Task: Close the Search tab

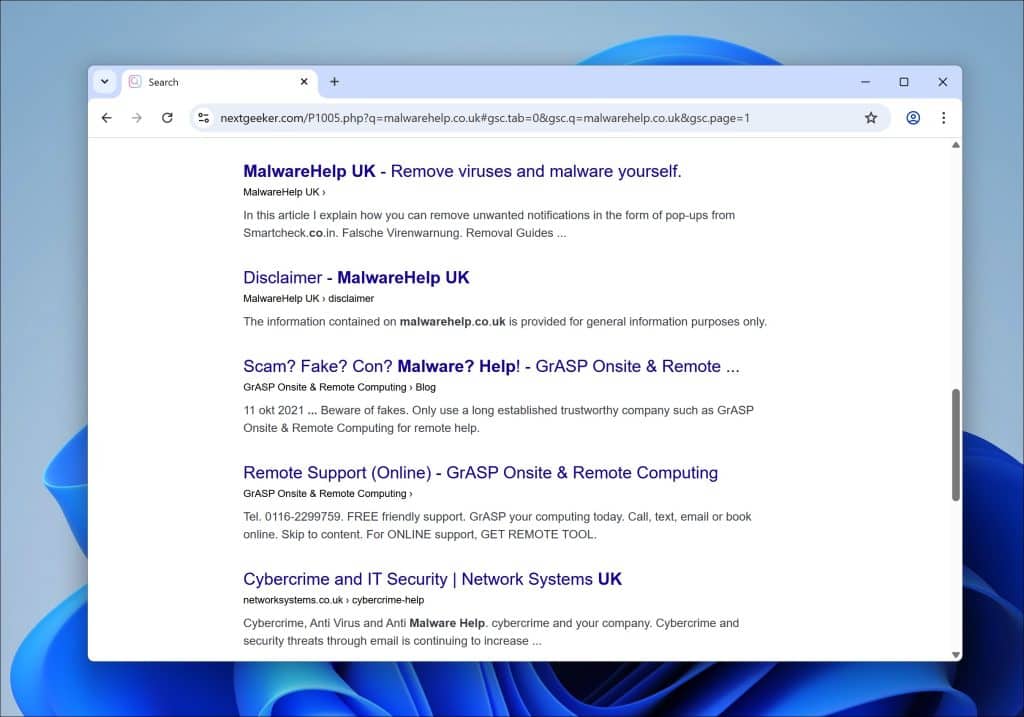Action: 305,81
